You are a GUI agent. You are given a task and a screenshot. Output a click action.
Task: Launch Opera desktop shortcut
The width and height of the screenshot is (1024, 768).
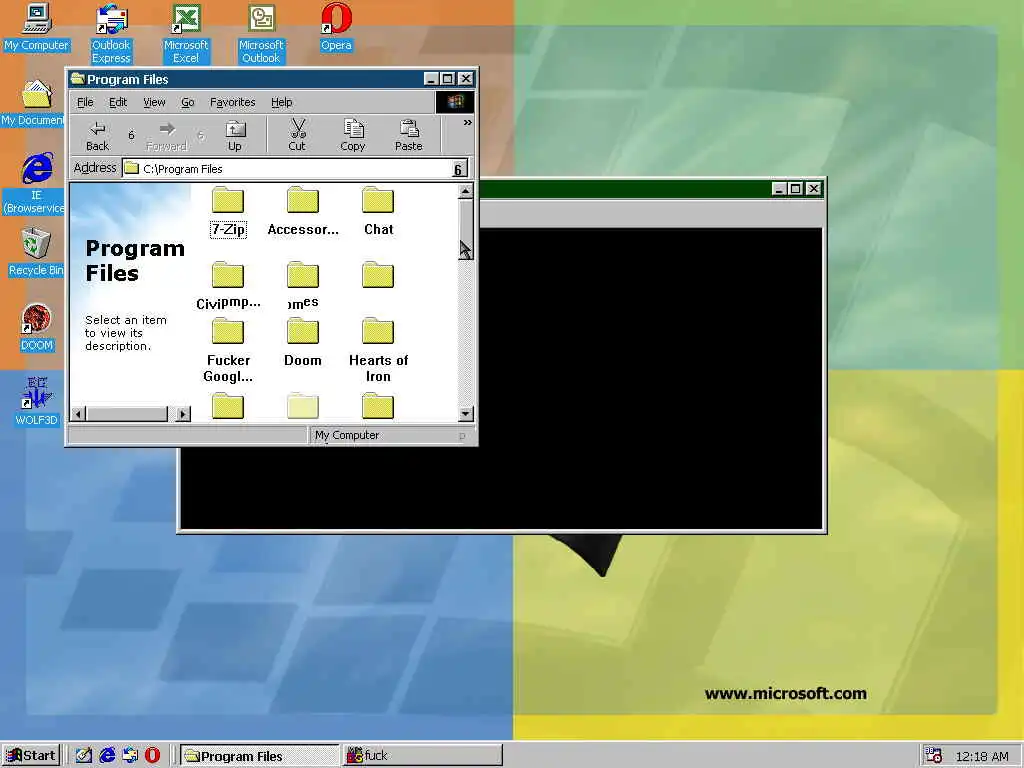click(x=336, y=27)
